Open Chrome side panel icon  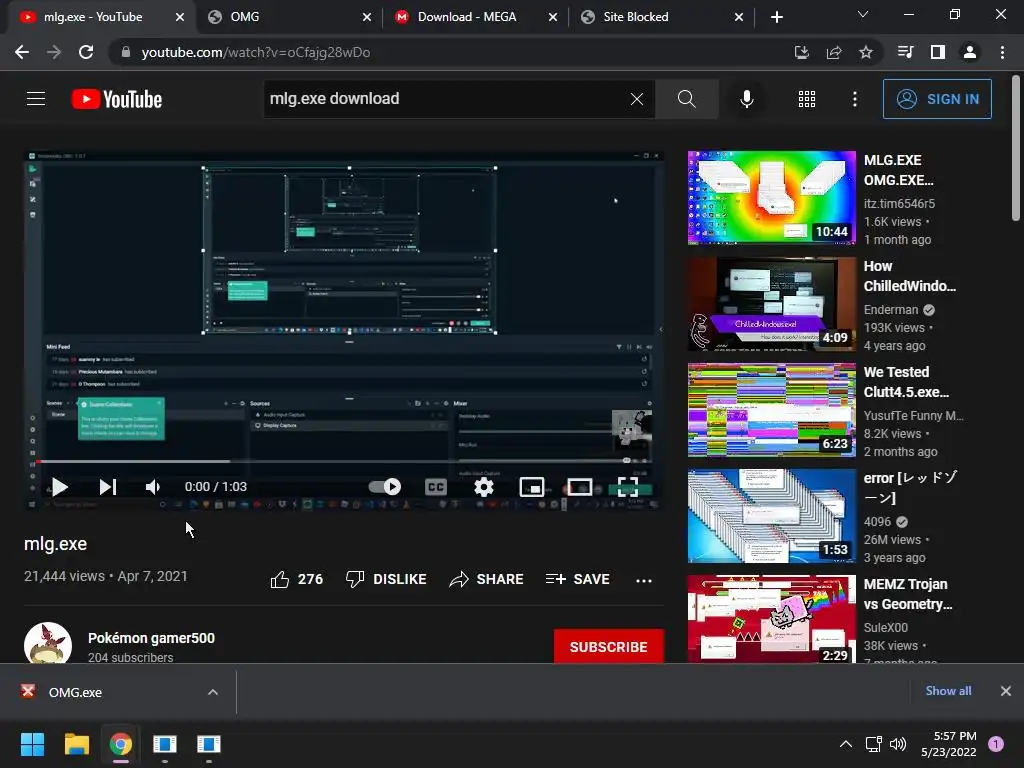[938, 52]
